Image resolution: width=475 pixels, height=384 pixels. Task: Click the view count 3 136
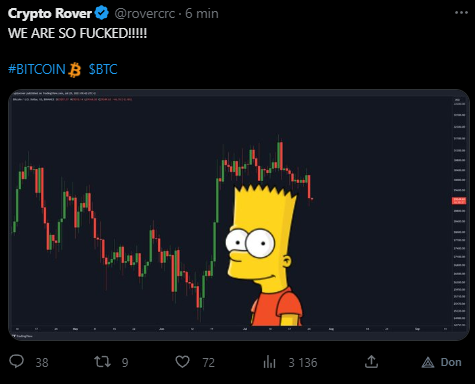click(303, 362)
